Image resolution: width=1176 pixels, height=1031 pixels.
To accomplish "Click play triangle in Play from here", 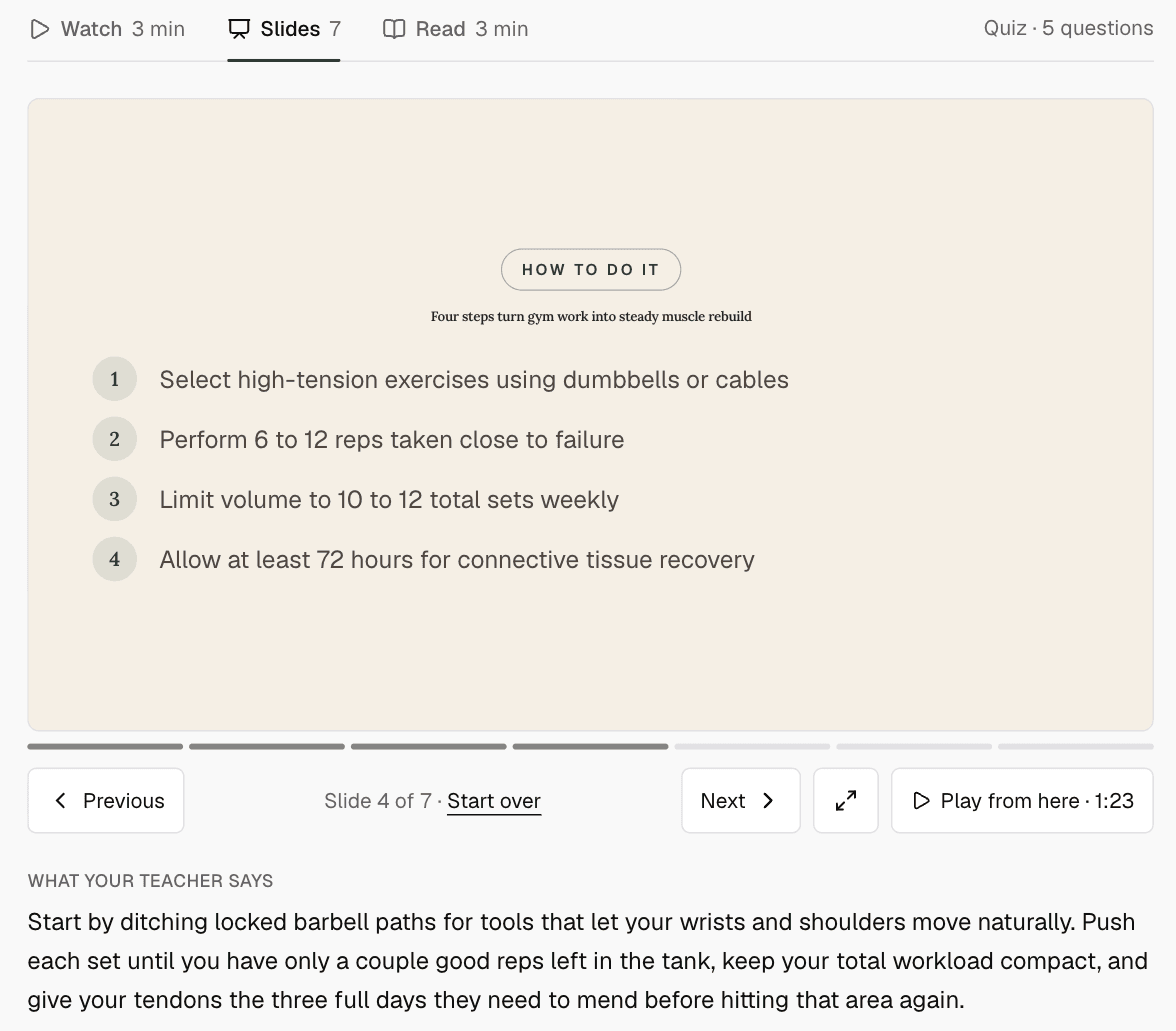I will tap(922, 801).
